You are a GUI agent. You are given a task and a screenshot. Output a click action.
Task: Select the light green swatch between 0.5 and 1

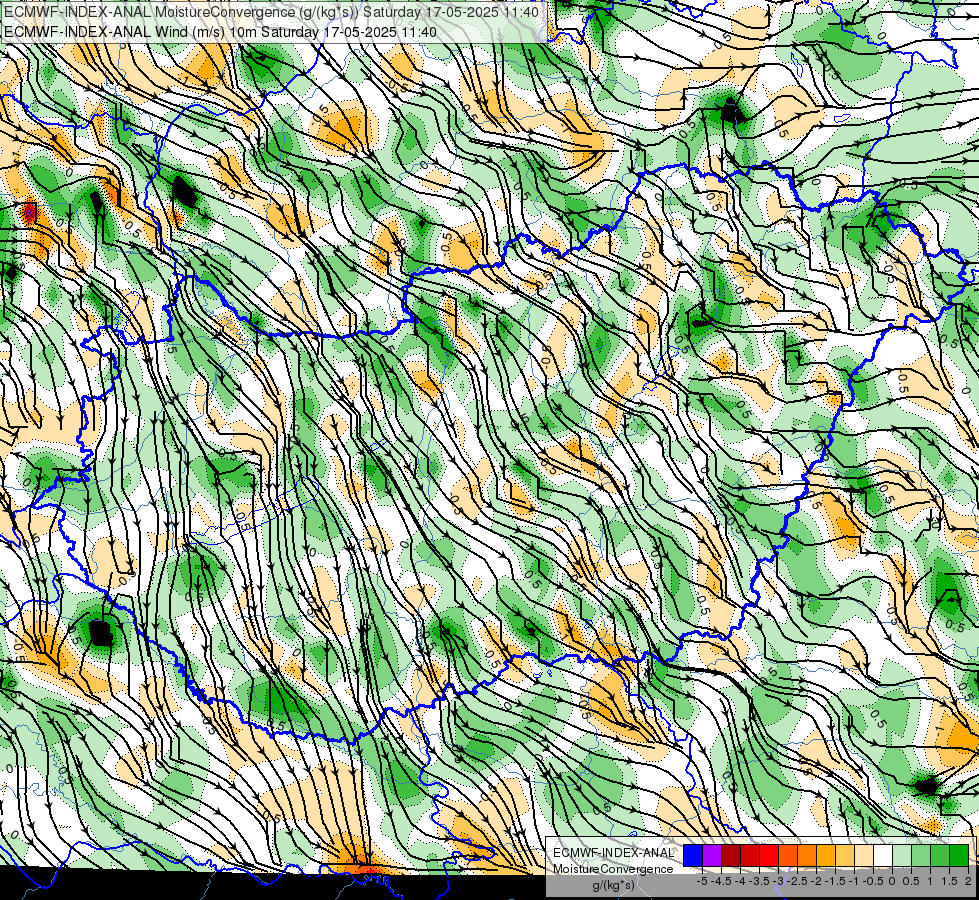point(922,856)
